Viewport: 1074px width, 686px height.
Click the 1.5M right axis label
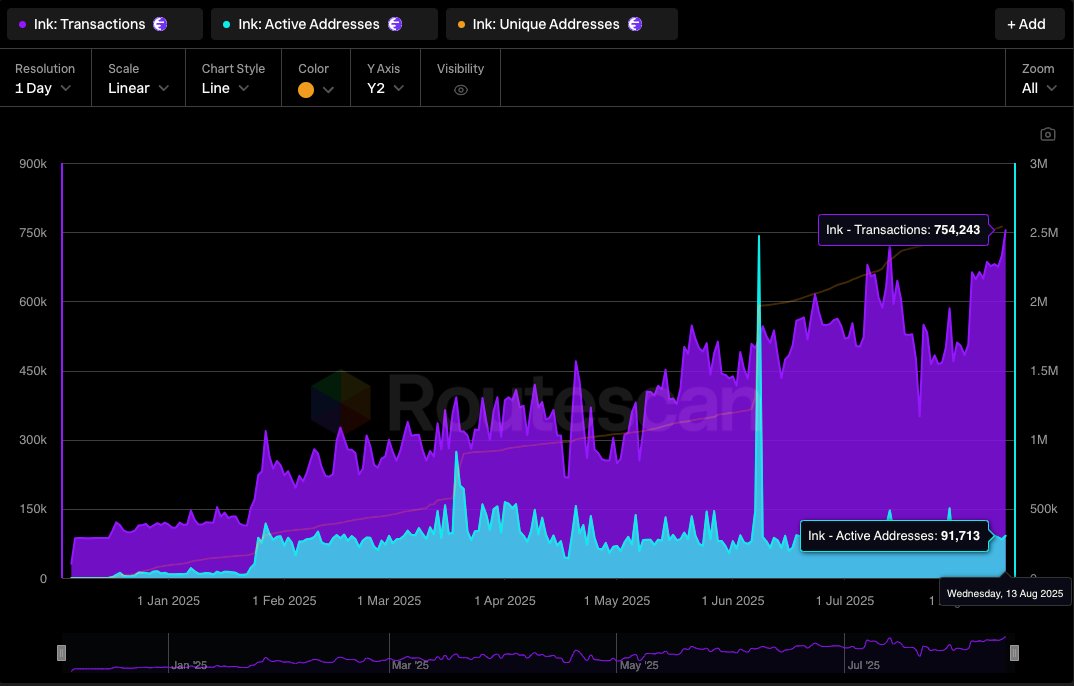pyautogui.click(x=1044, y=371)
